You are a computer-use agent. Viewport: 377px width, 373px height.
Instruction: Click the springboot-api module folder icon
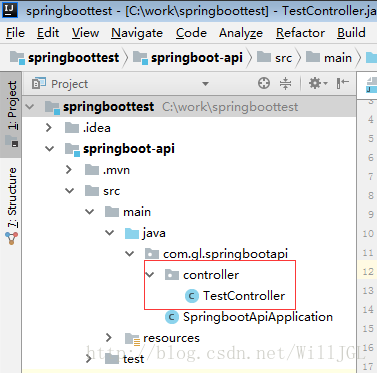click(72, 149)
